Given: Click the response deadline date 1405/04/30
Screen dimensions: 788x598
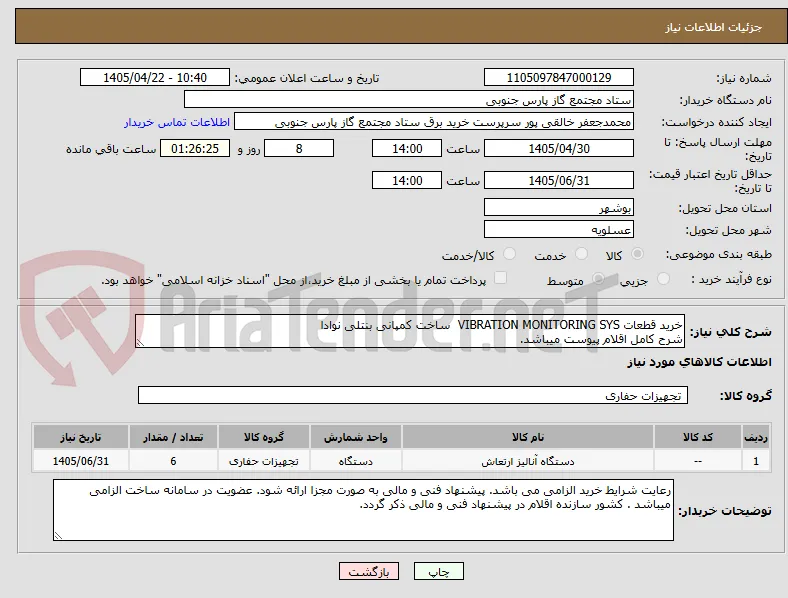Looking at the screenshot, I should pyautogui.click(x=559, y=149).
